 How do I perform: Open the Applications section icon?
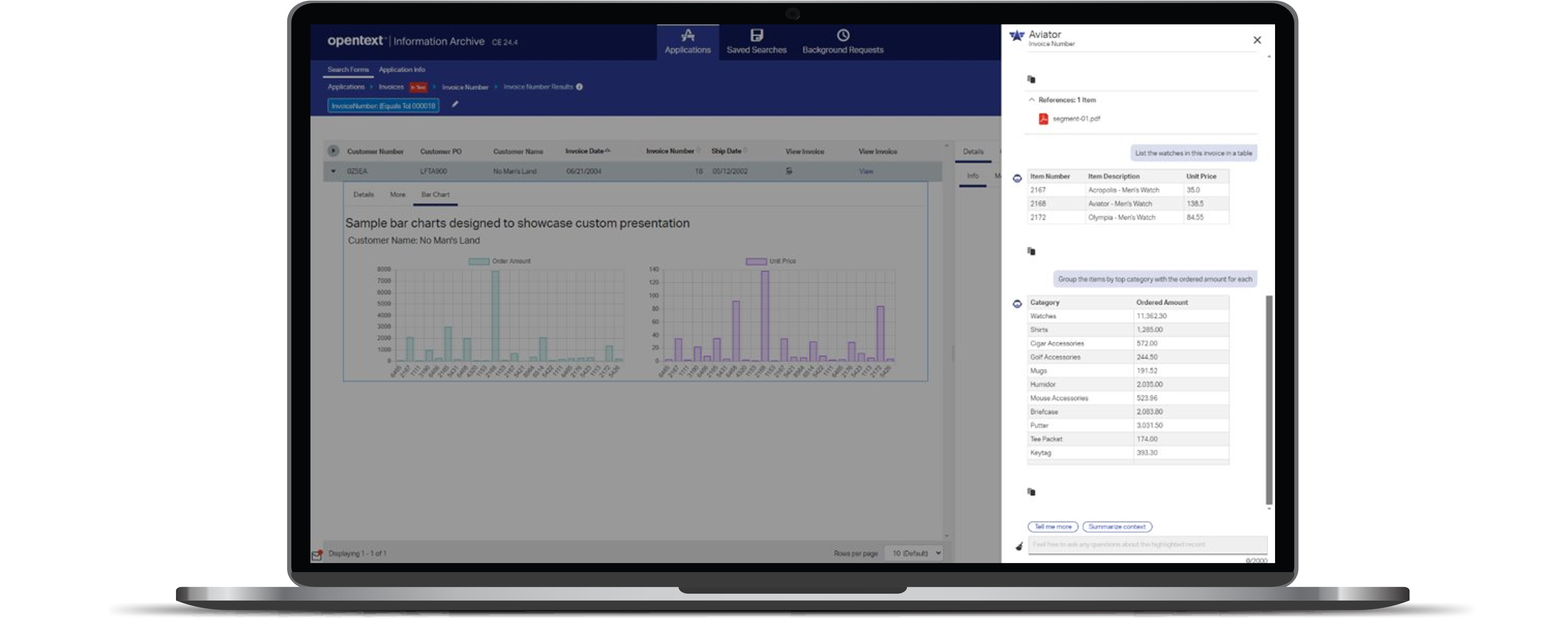[x=687, y=35]
